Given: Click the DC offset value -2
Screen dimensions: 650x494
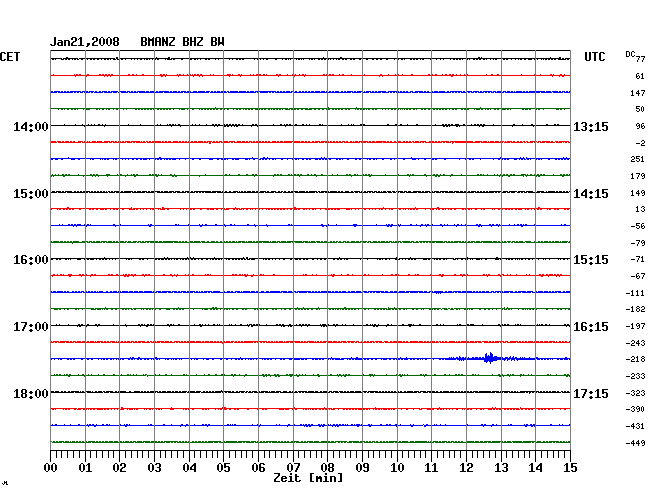Looking at the screenshot, I should tap(640, 143).
